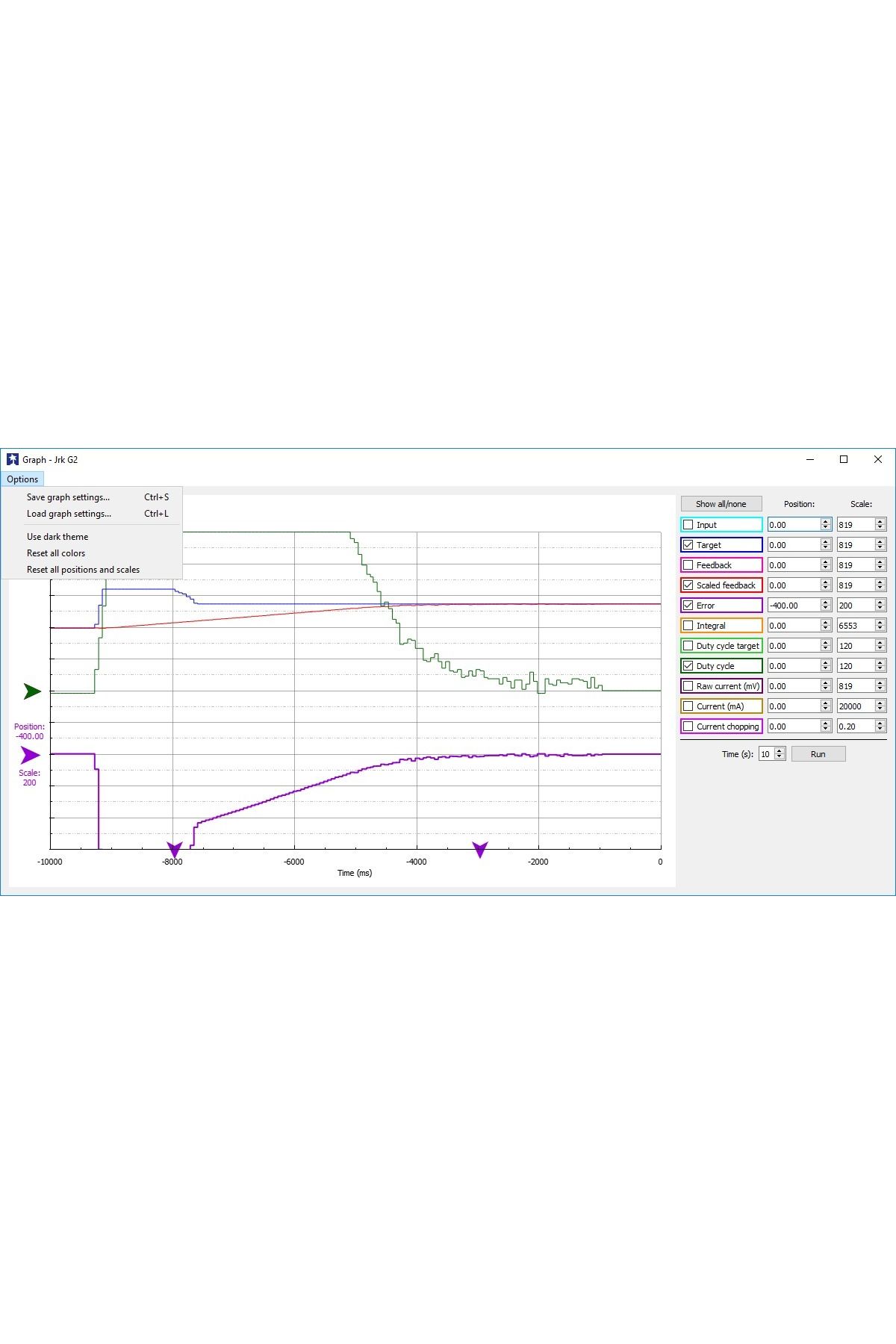
Task: Select the purple Error axis arrow marker
Action: [30, 755]
